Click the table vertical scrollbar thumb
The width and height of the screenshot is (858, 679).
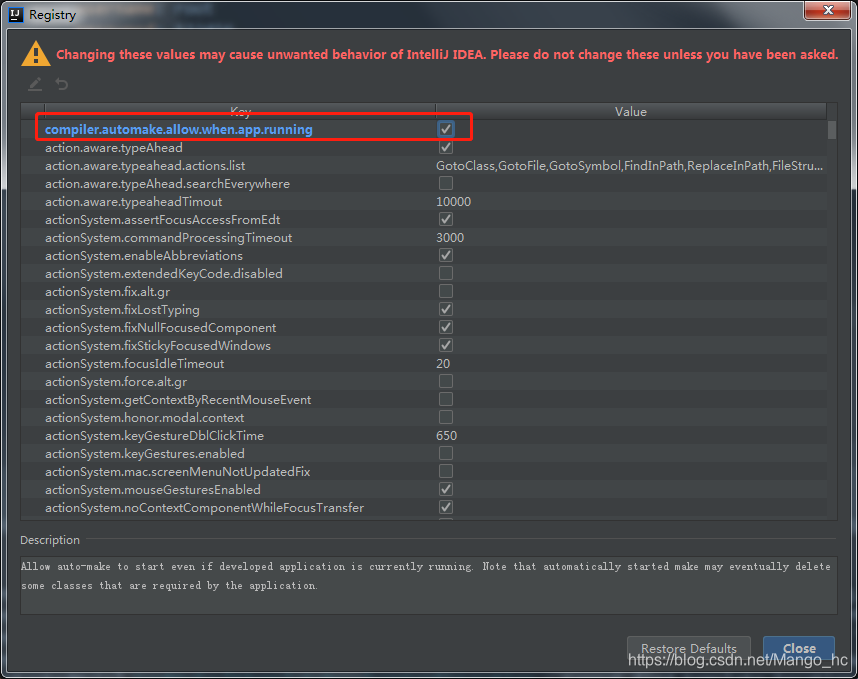click(x=832, y=130)
